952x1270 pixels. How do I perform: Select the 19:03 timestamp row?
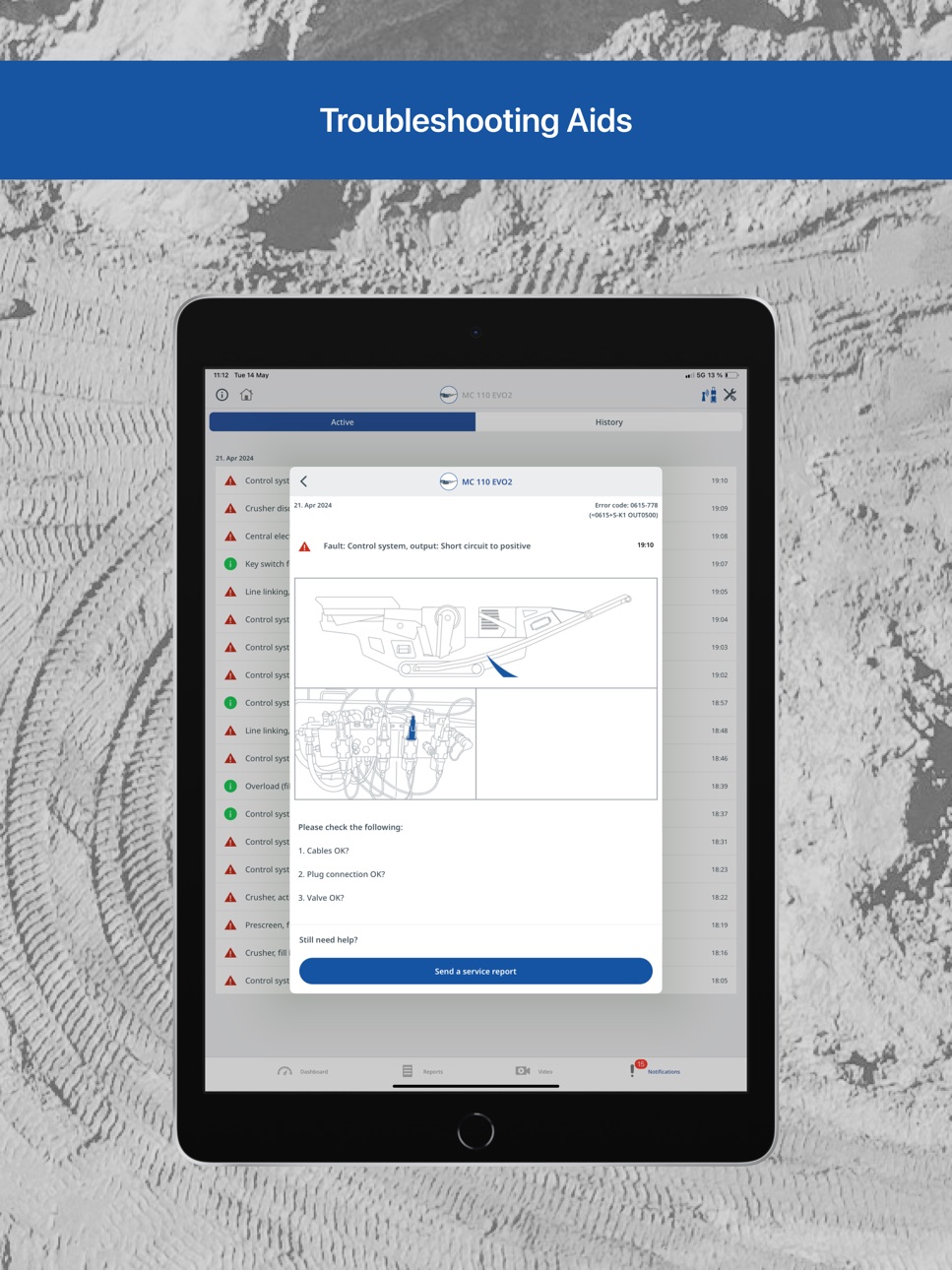click(476, 648)
